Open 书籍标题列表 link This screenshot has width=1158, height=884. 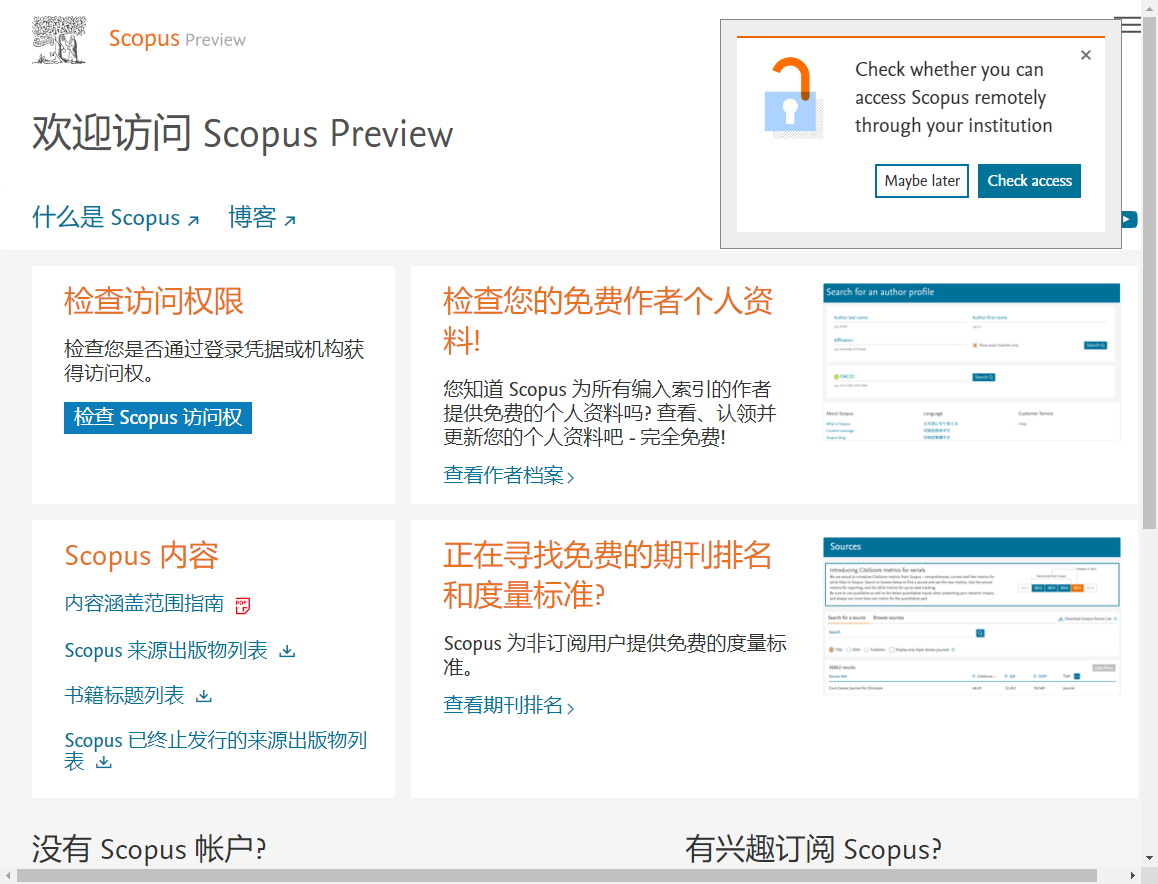pos(124,696)
